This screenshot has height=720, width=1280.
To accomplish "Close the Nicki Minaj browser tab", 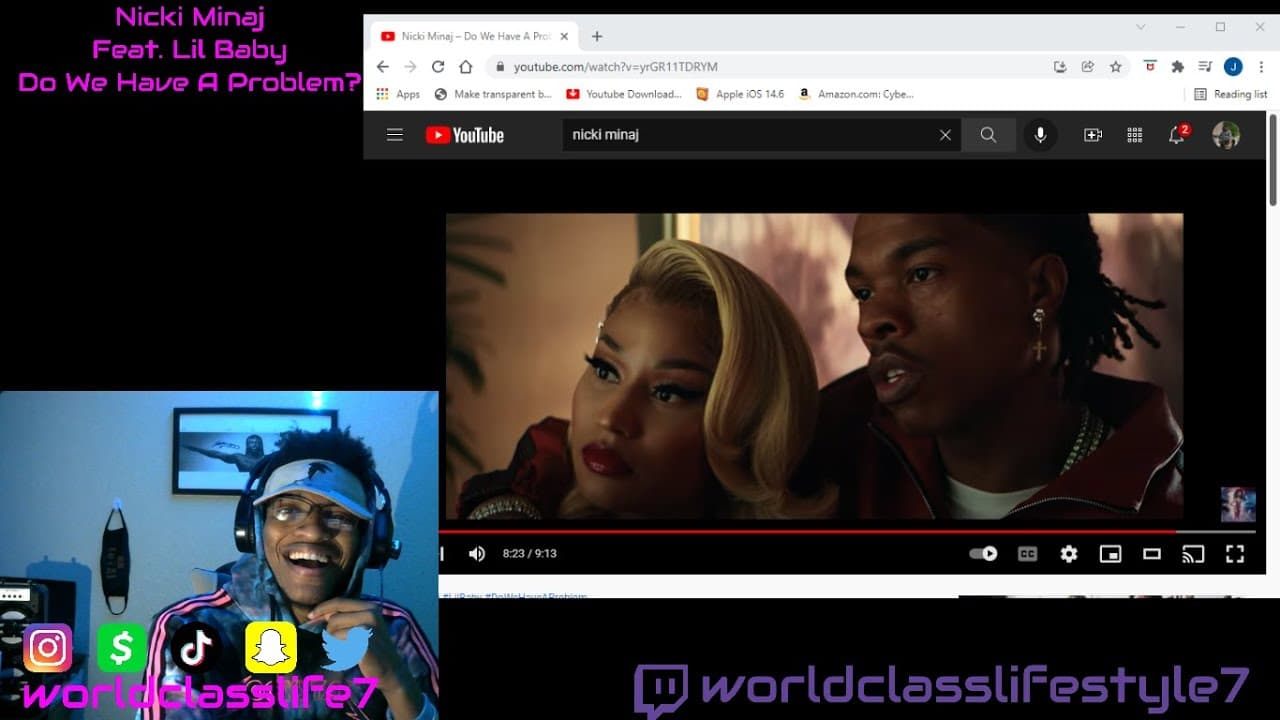I will pyautogui.click(x=564, y=36).
